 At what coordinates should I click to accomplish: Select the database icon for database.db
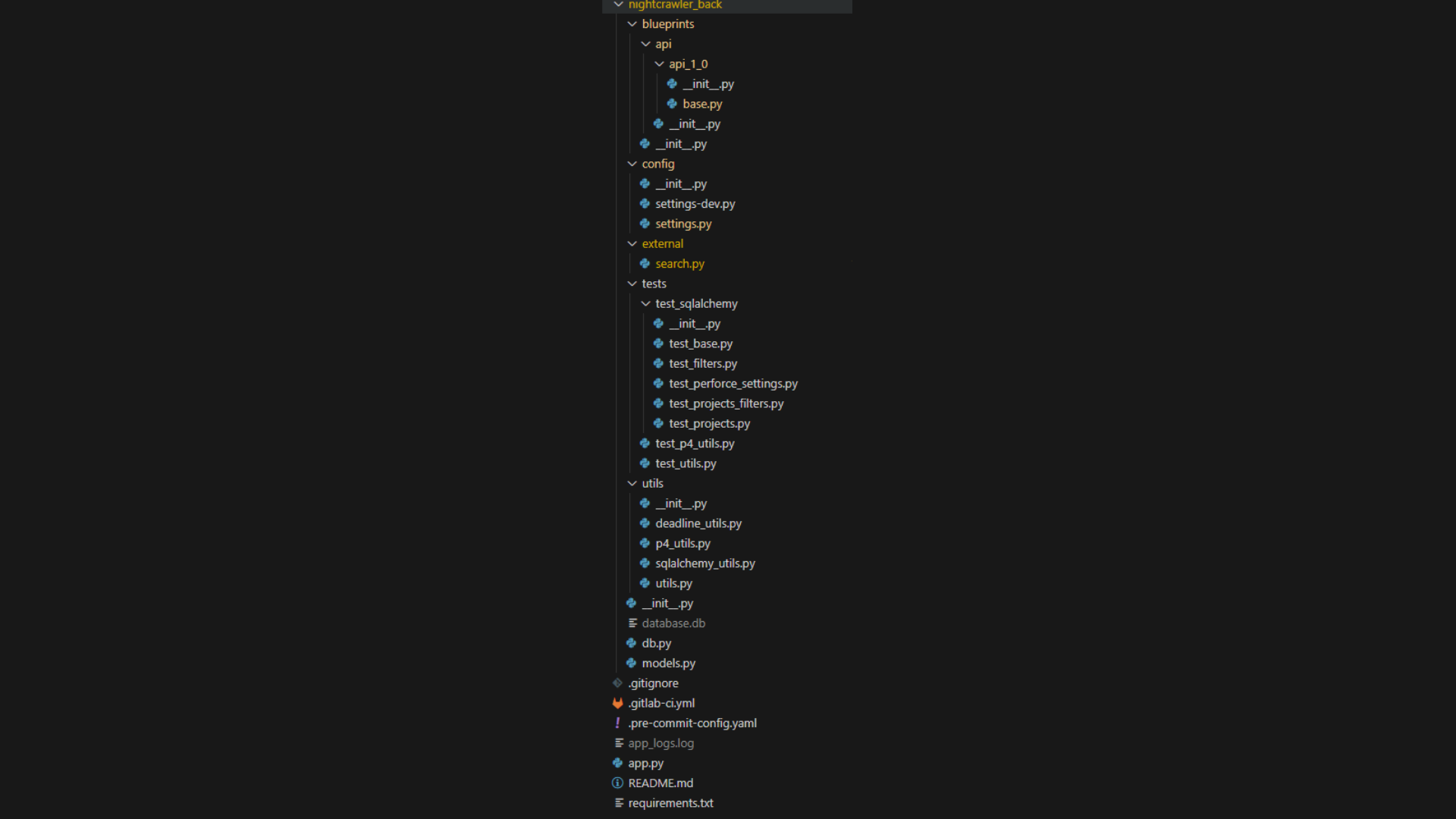[633, 623]
